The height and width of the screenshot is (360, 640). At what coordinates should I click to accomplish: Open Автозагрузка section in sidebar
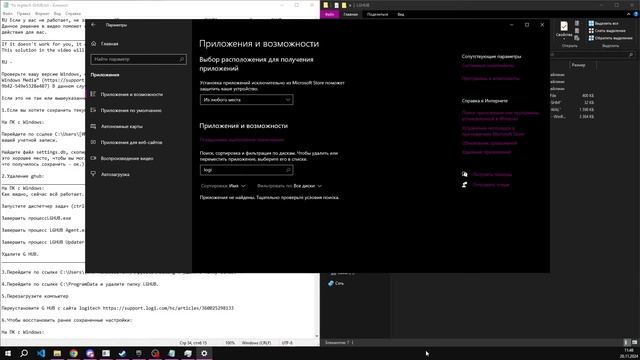pos(115,174)
